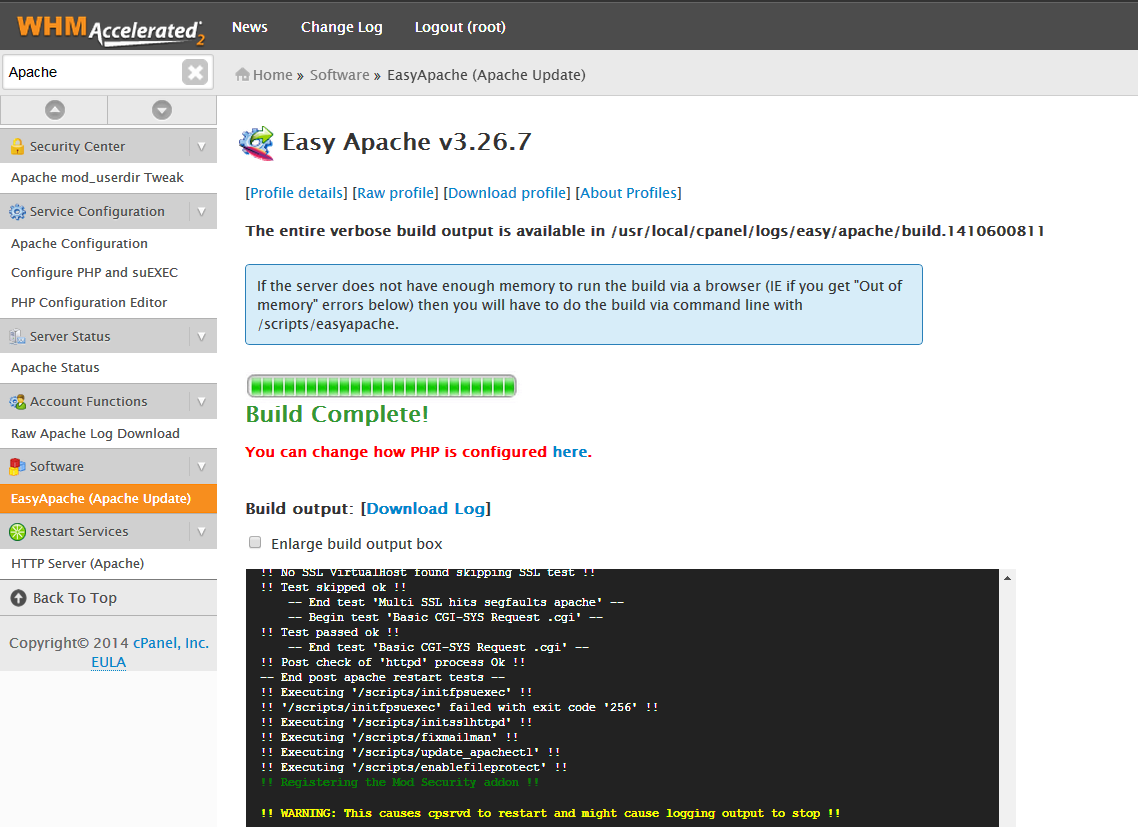
Task: Open the Change Log page
Action: point(342,27)
